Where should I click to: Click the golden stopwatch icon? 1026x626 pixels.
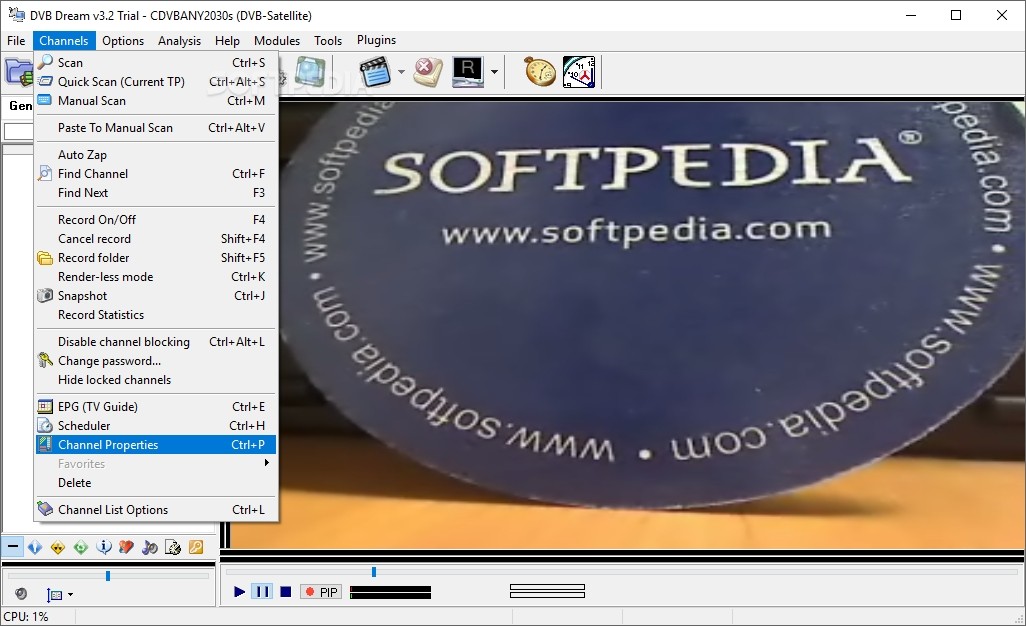coord(540,71)
